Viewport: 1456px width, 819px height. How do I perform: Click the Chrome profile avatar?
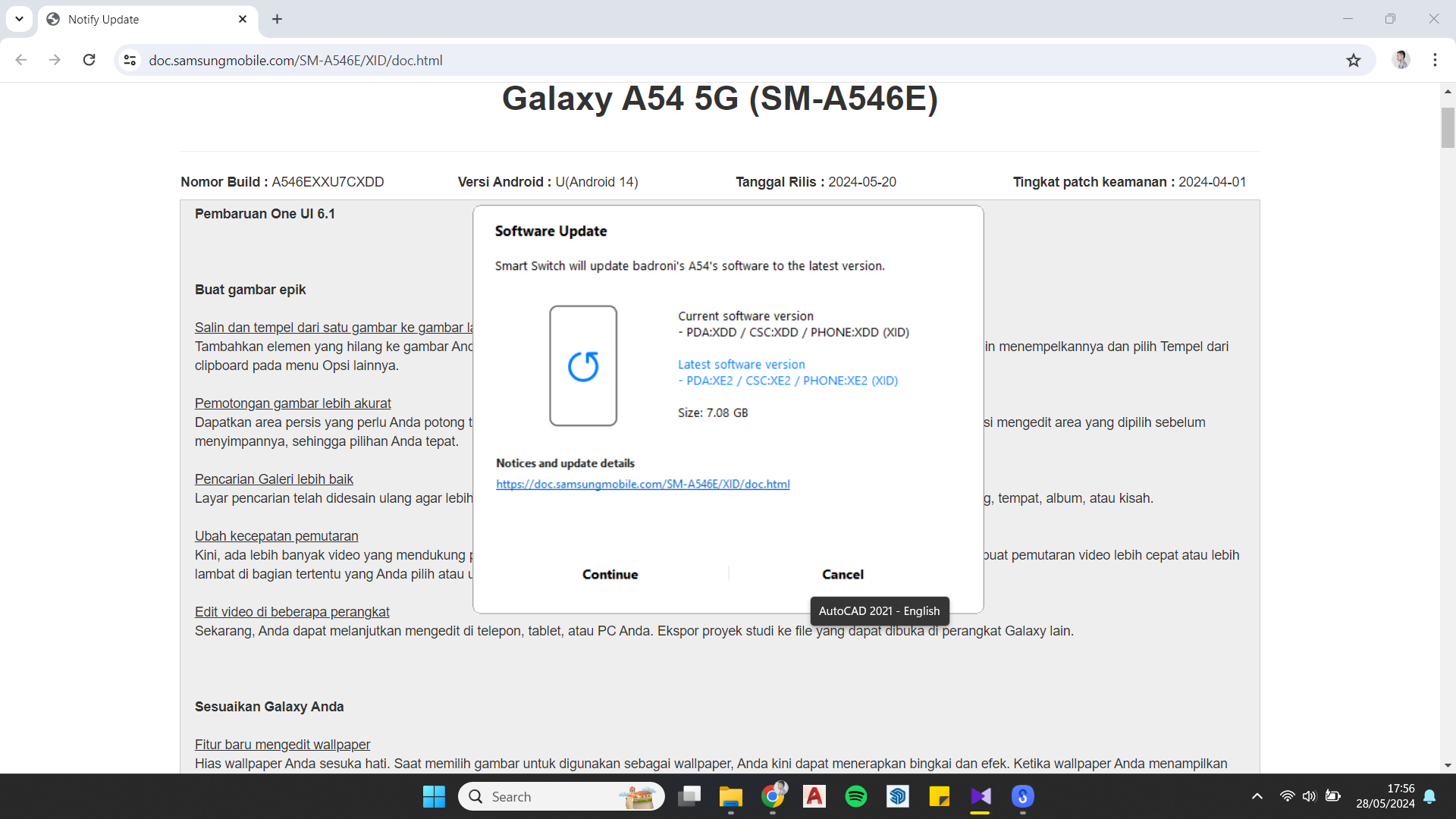[x=1401, y=60]
